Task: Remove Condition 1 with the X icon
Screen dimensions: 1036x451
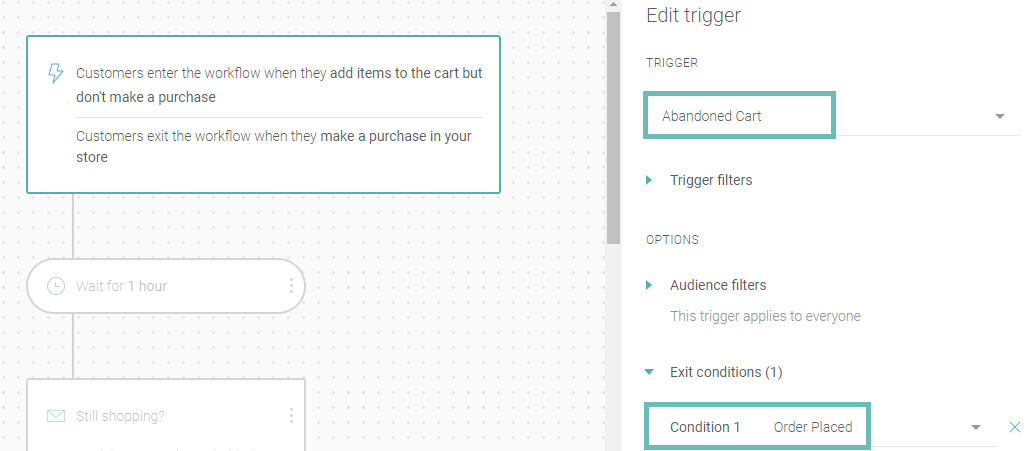Action: [1015, 427]
